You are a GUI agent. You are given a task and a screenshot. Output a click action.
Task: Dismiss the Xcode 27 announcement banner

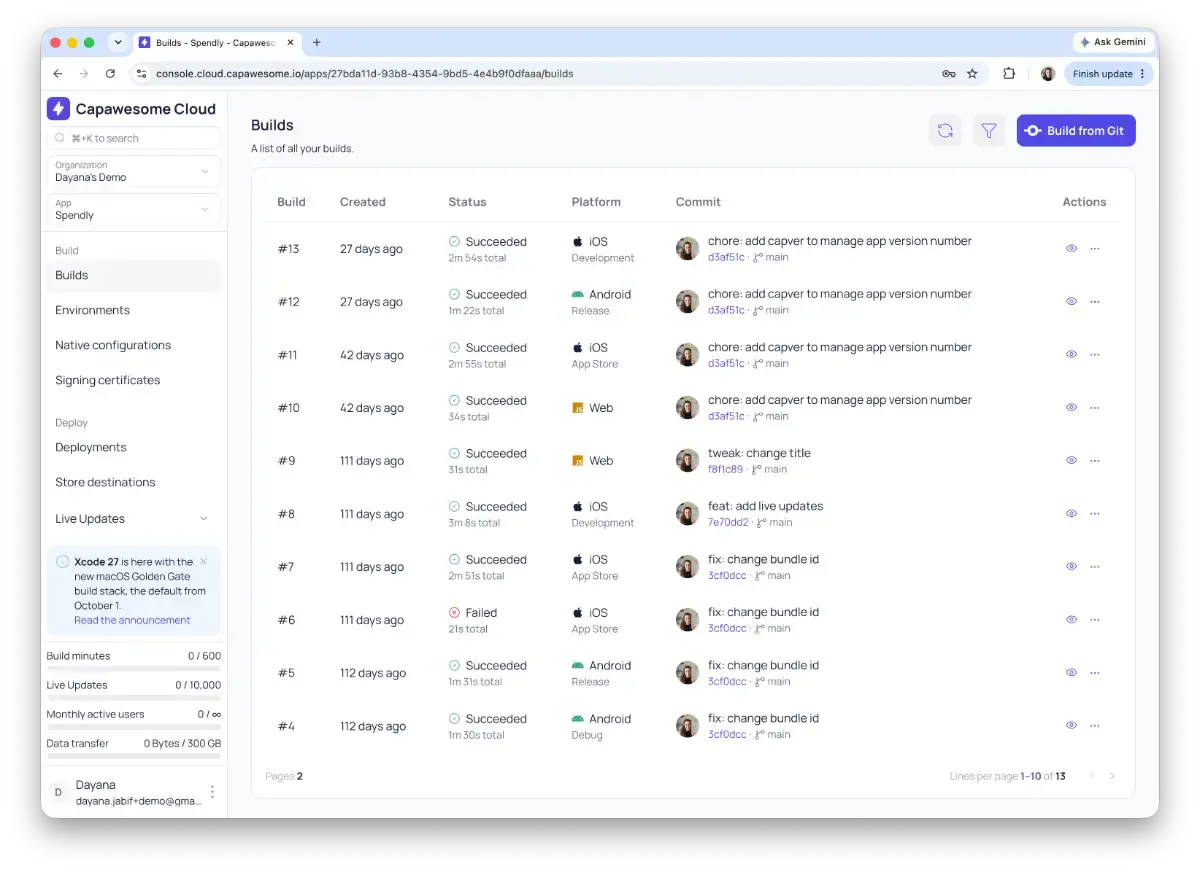click(204, 562)
